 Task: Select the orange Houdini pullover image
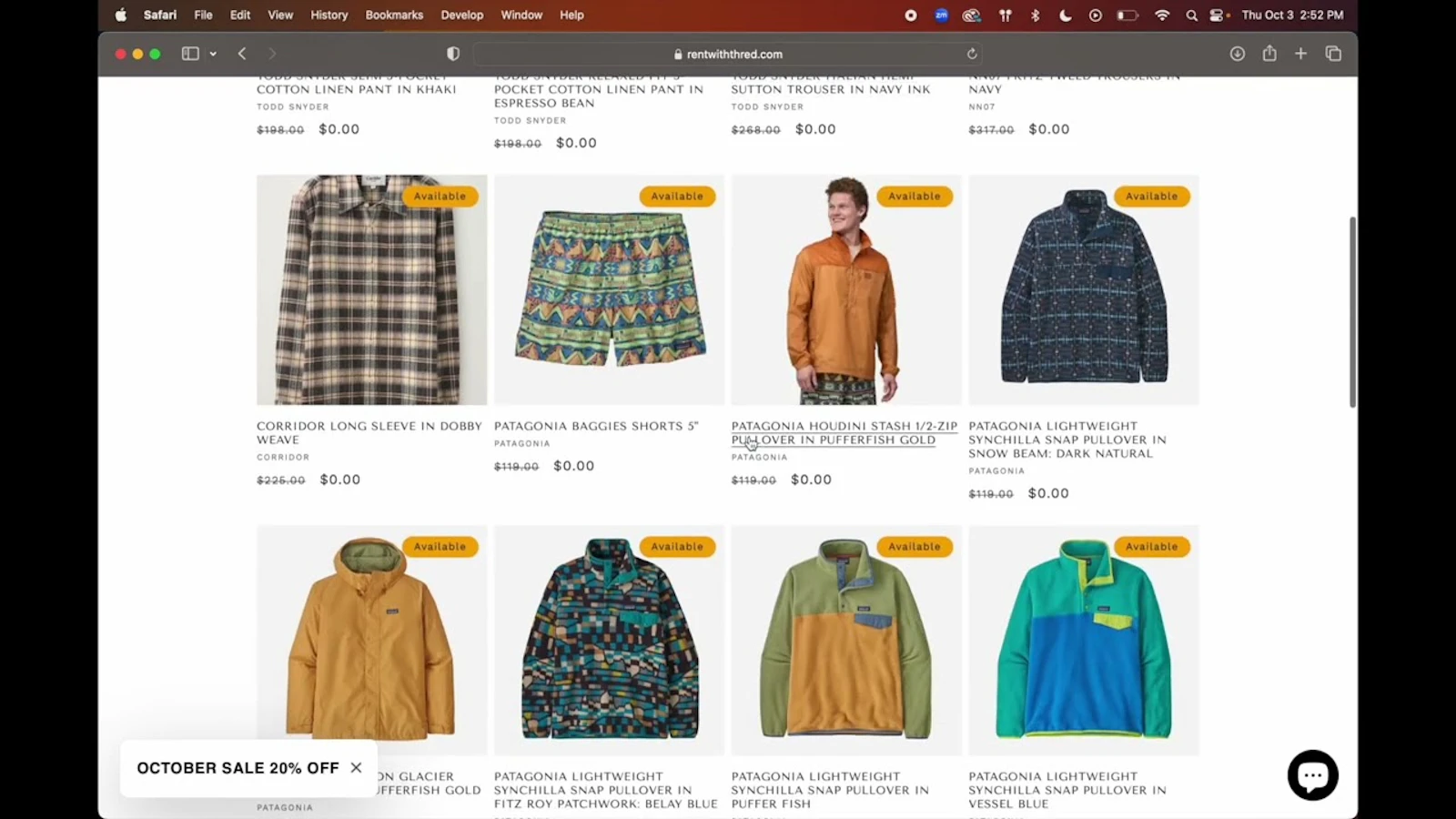click(846, 289)
